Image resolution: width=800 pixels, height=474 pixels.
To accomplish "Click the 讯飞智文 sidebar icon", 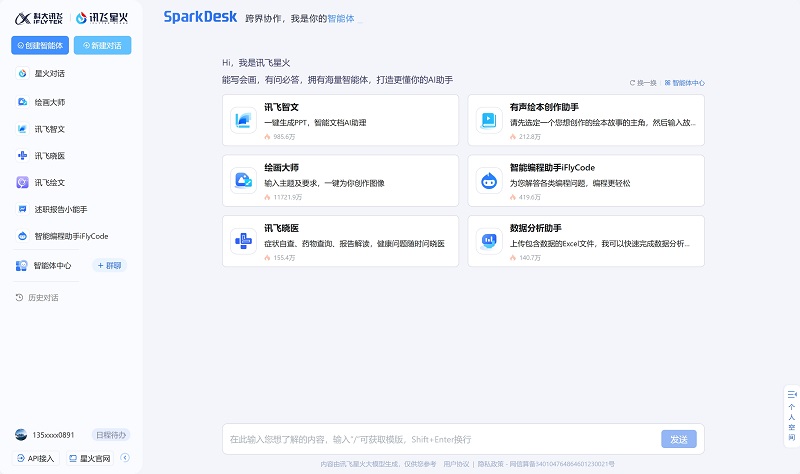I will pos(22,129).
